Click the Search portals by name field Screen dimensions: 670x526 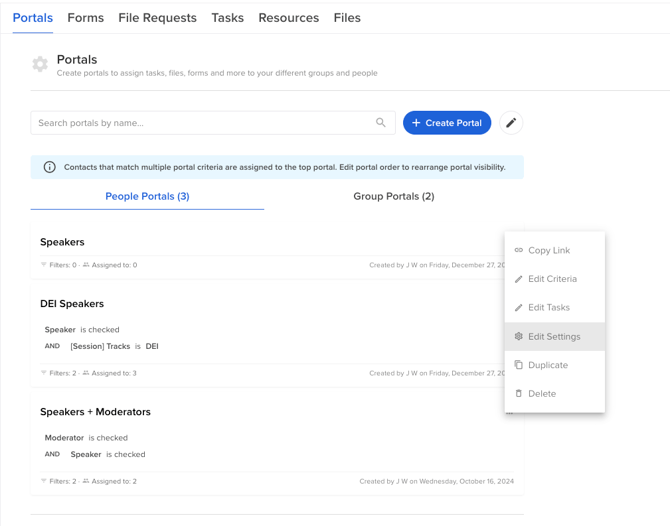click(x=200, y=123)
